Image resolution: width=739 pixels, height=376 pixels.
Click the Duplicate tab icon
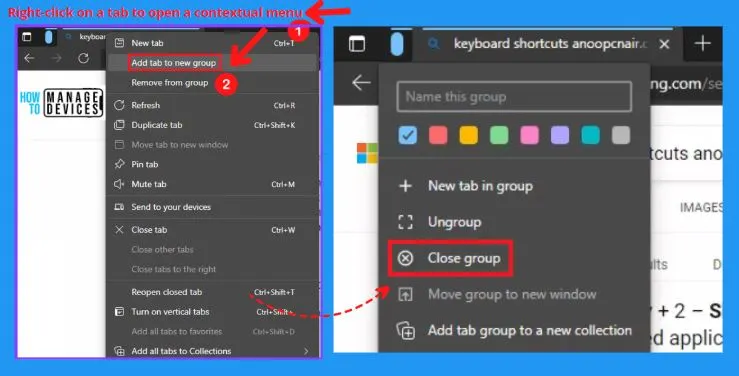pos(119,125)
